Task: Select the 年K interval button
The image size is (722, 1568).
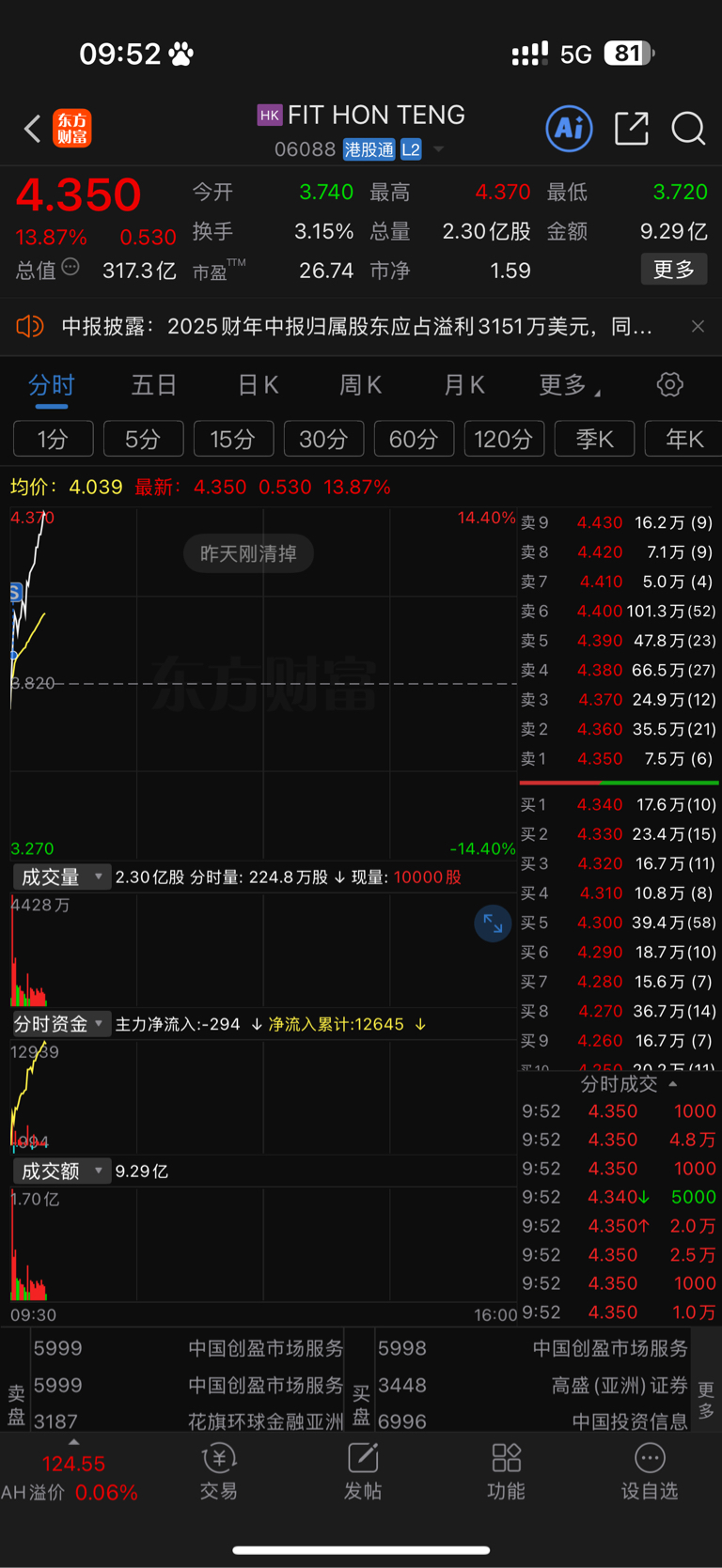Action: pos(683,439)
